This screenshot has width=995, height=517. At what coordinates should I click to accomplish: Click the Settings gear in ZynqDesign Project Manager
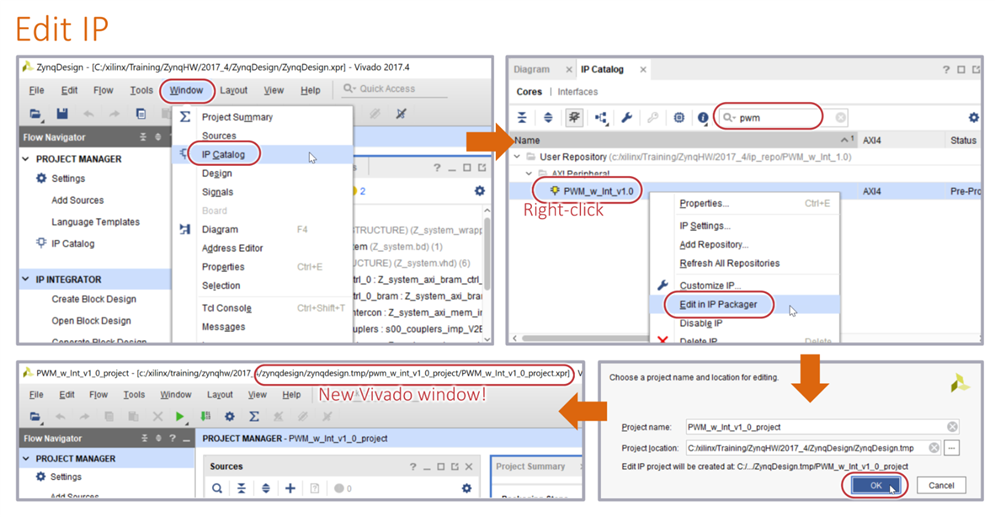point(41,178)
